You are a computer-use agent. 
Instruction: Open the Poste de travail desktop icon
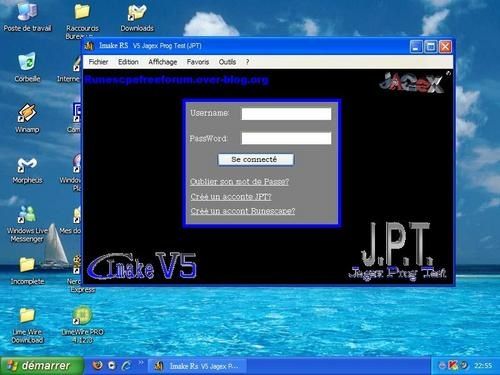tap(27, 17)
